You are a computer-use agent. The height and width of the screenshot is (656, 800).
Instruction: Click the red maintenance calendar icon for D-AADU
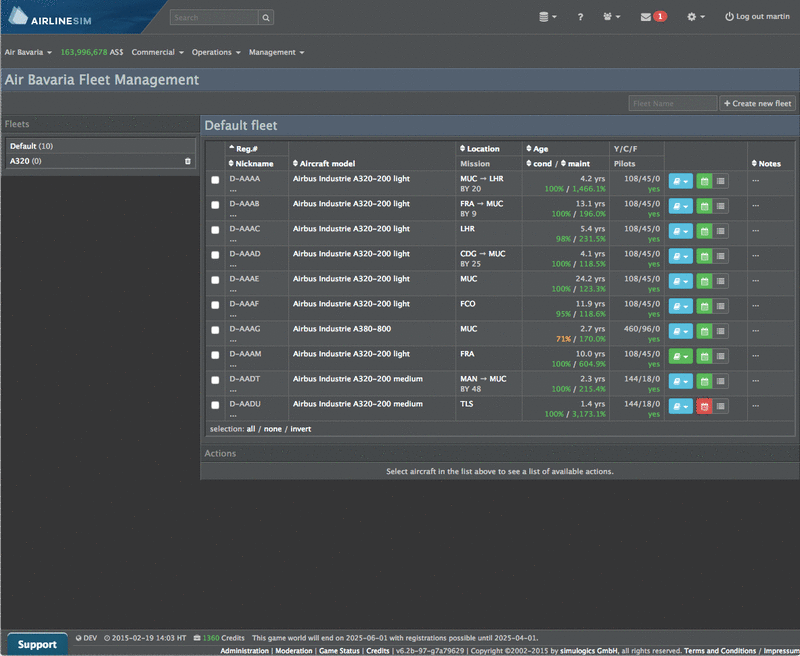(x=703, y=406)
